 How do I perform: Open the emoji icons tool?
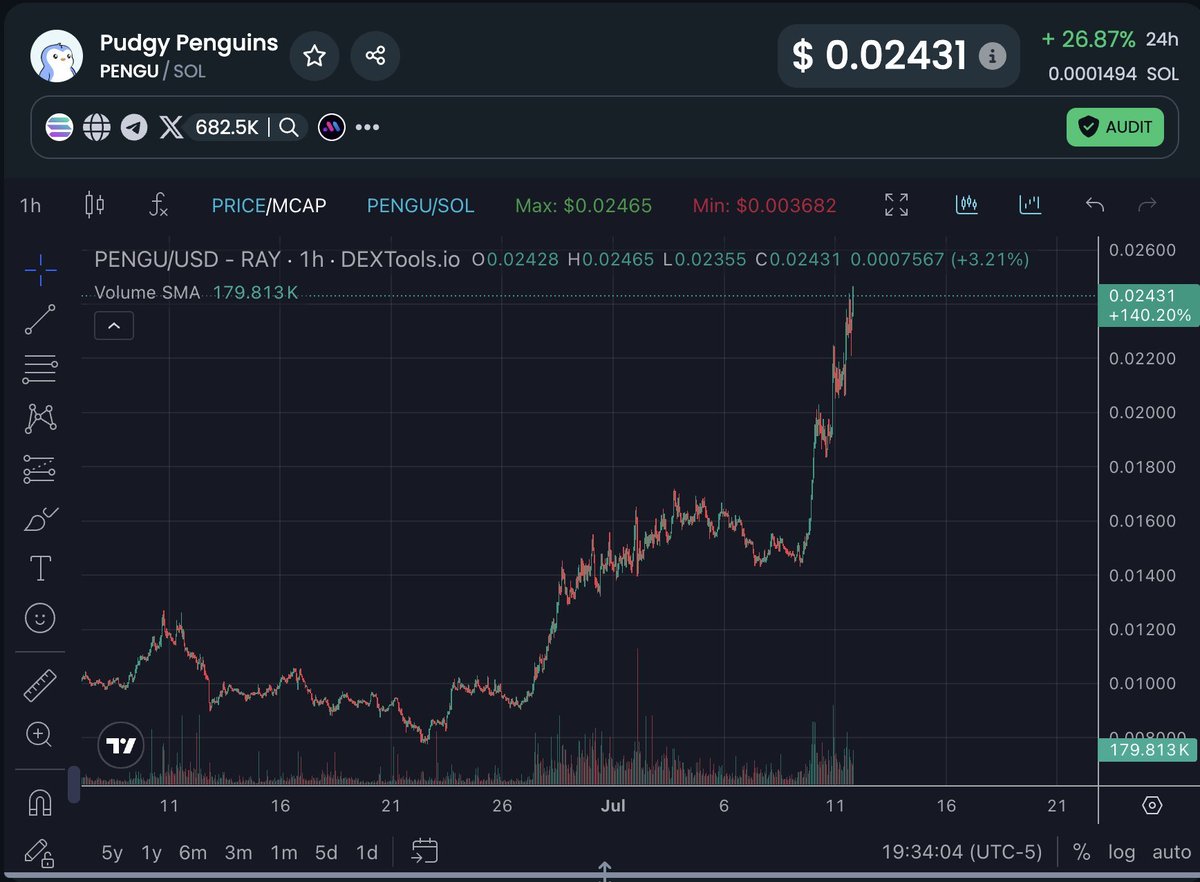coord(40,619)
